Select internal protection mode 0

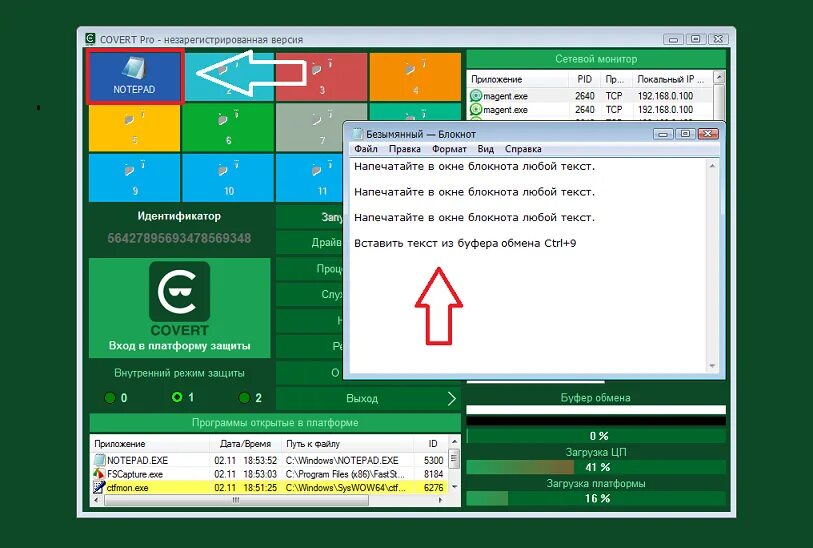[x=110, y=398]
